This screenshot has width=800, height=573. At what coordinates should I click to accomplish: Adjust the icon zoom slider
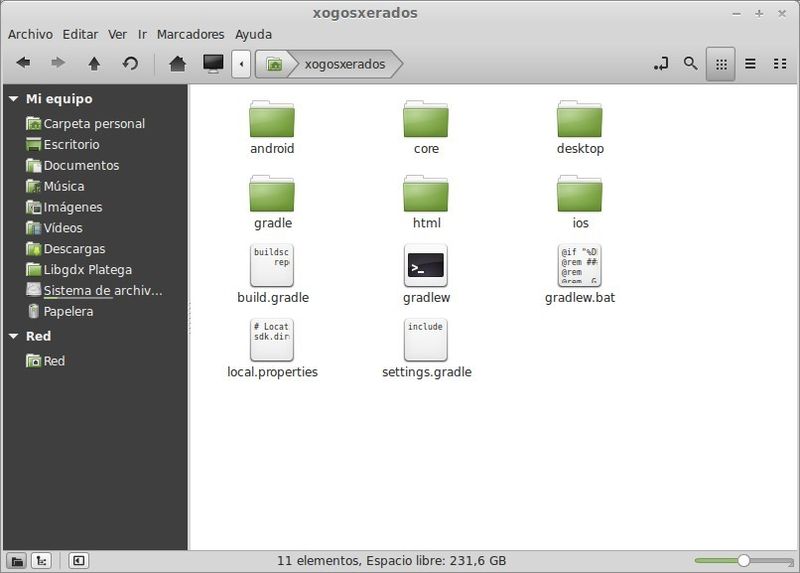(x=743, y=561)
